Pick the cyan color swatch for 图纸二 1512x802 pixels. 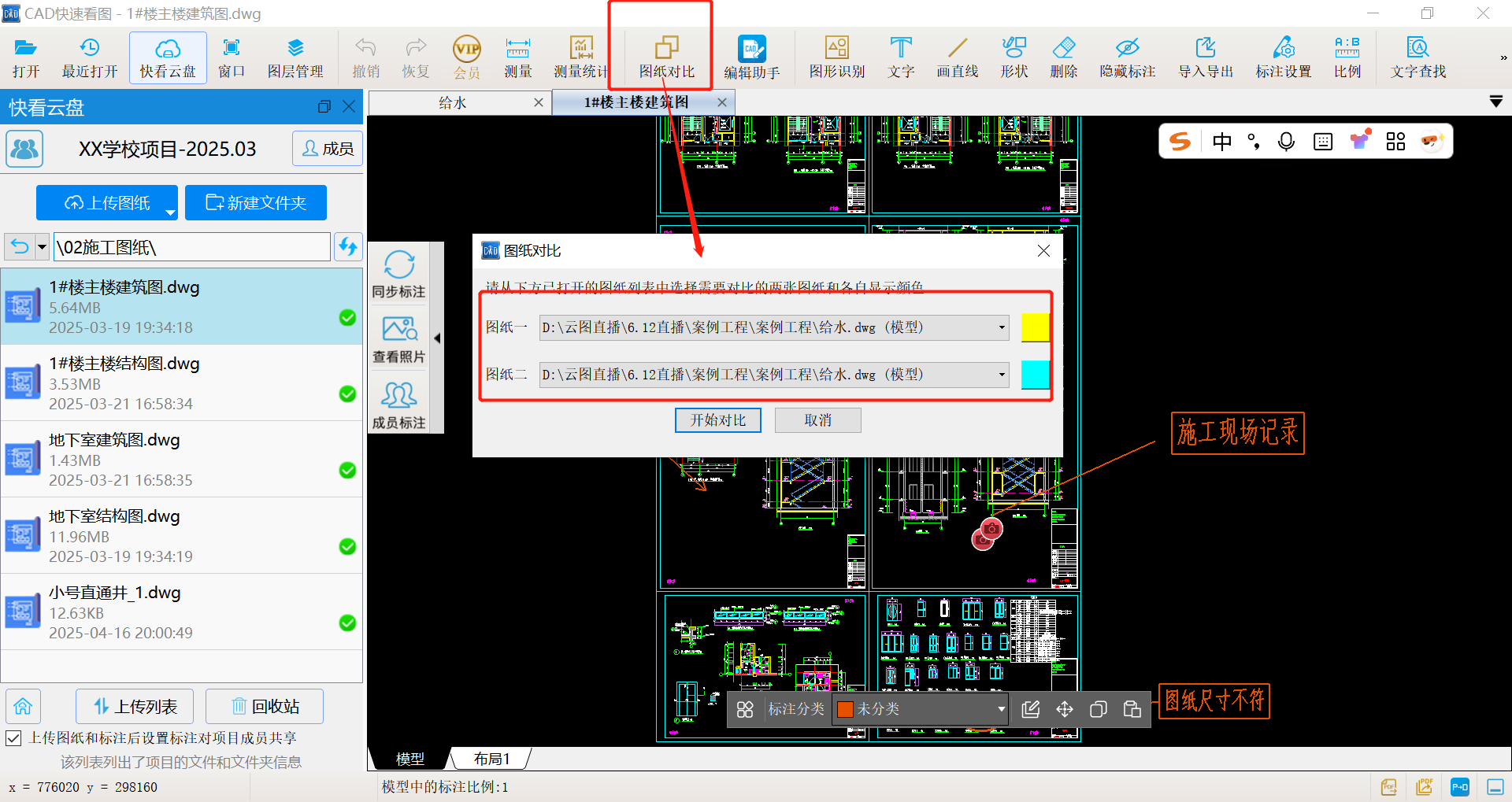coord(1035,375)
